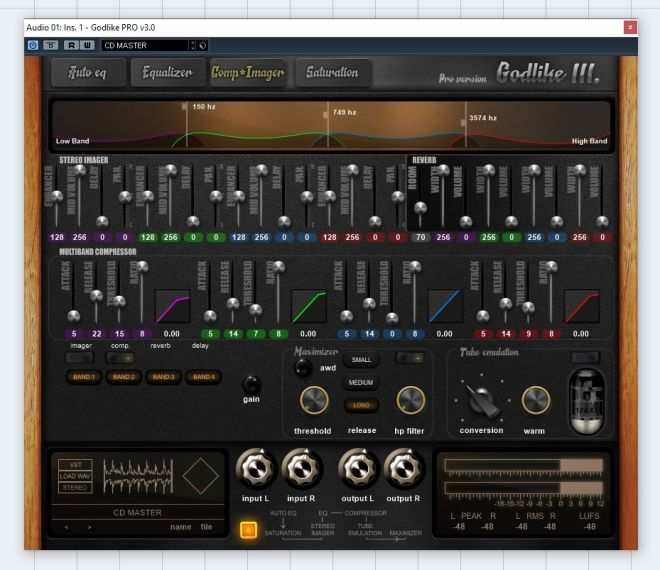Screen dimensions: 660x570
Task: Go to next preset with right arrow
Action: pyautogui.click(x=89, y=527)
